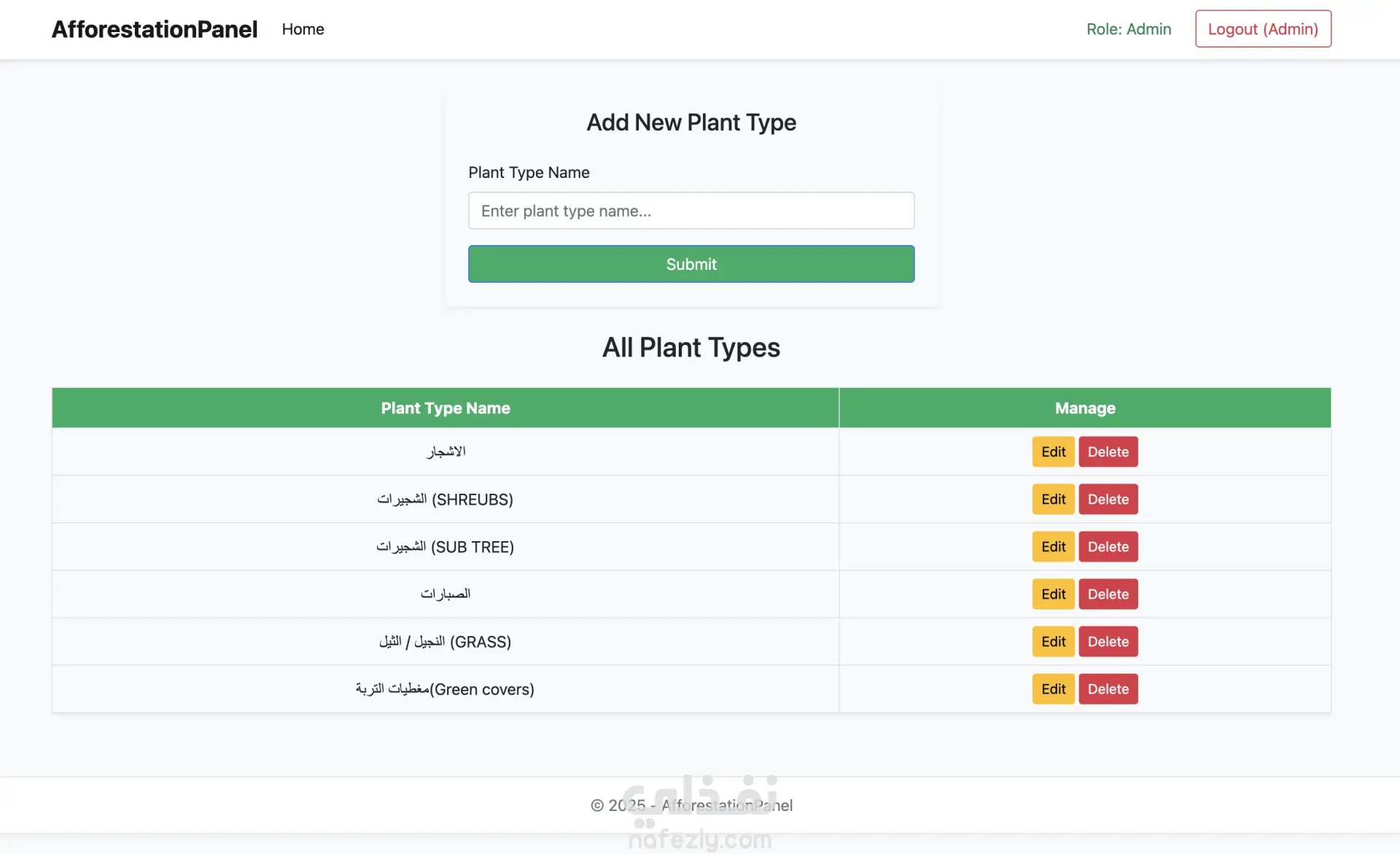
Task: Click the Logout (Admin) button
Action: click(x=1263, y=29)
